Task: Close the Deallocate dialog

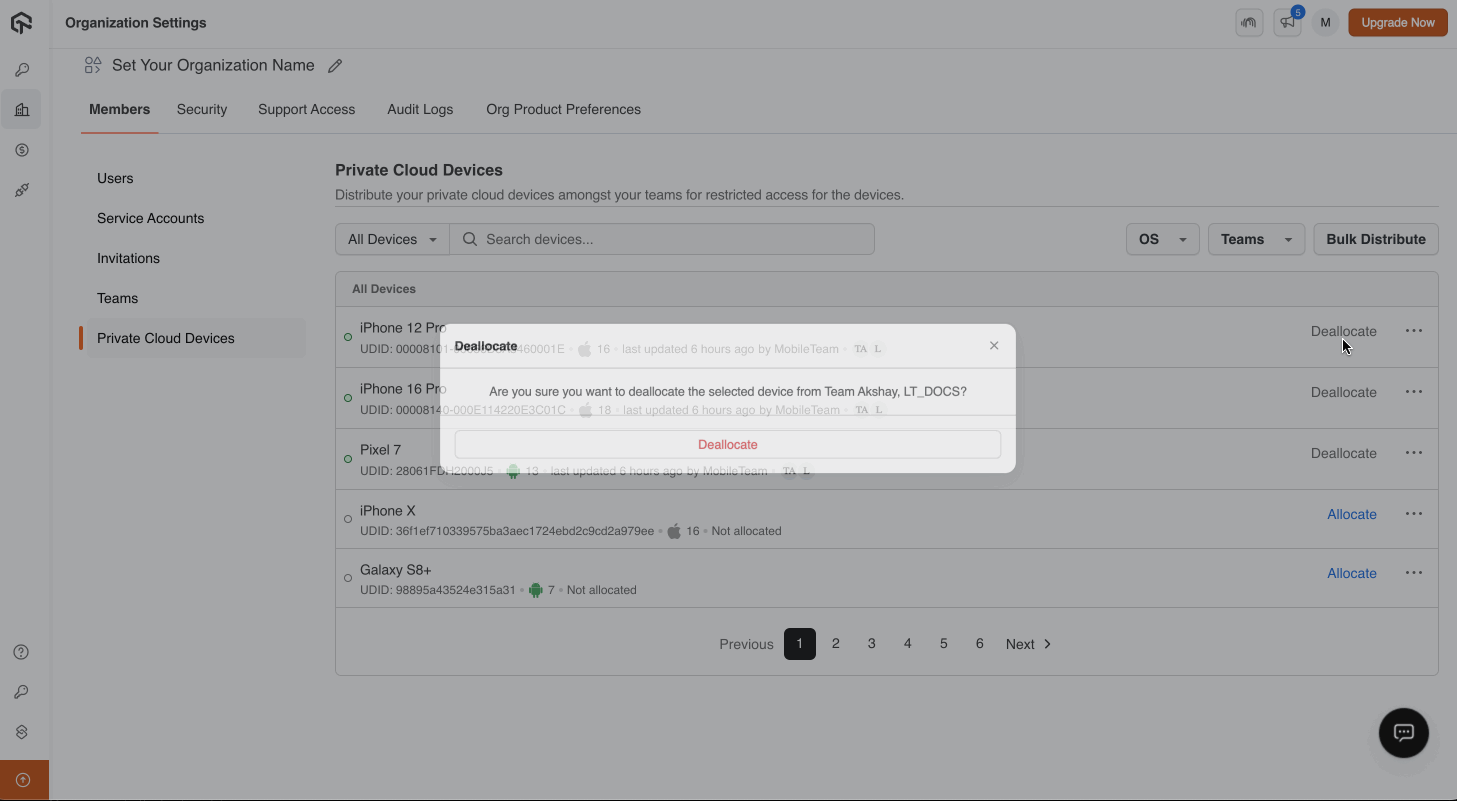Action: point(994,346)
